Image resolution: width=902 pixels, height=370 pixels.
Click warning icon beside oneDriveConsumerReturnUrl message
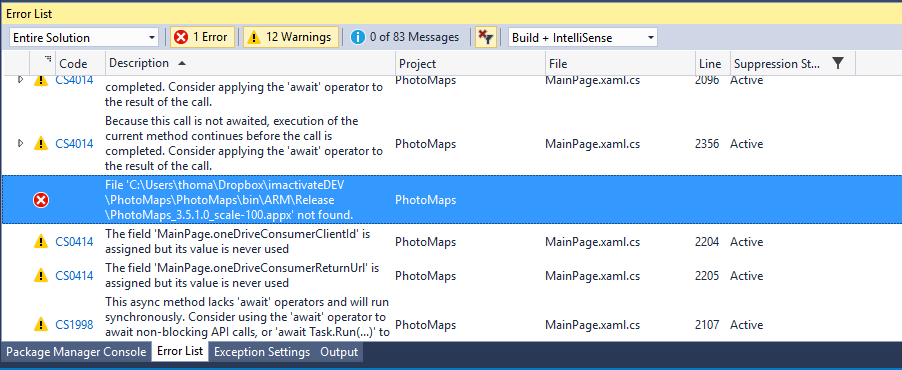(41, 276)
